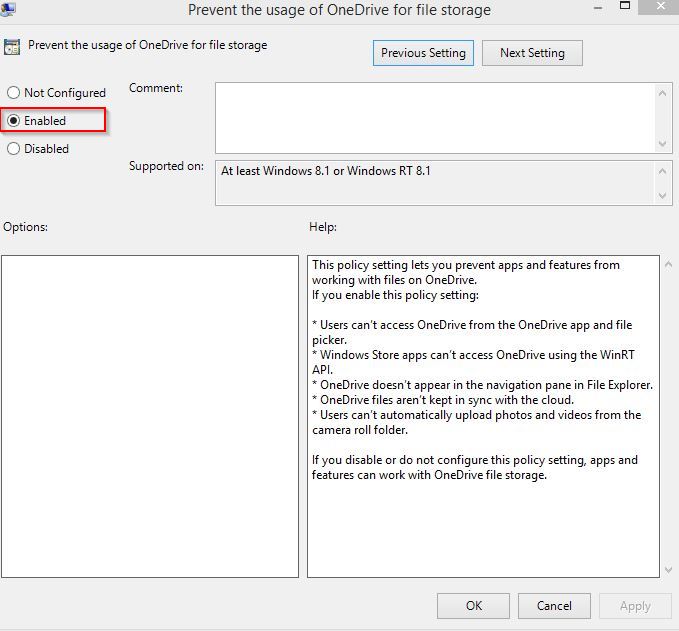The width and height of the screenshot is (679, 631).
Task: Click the 'Help:' label
Action: [323, 227]
